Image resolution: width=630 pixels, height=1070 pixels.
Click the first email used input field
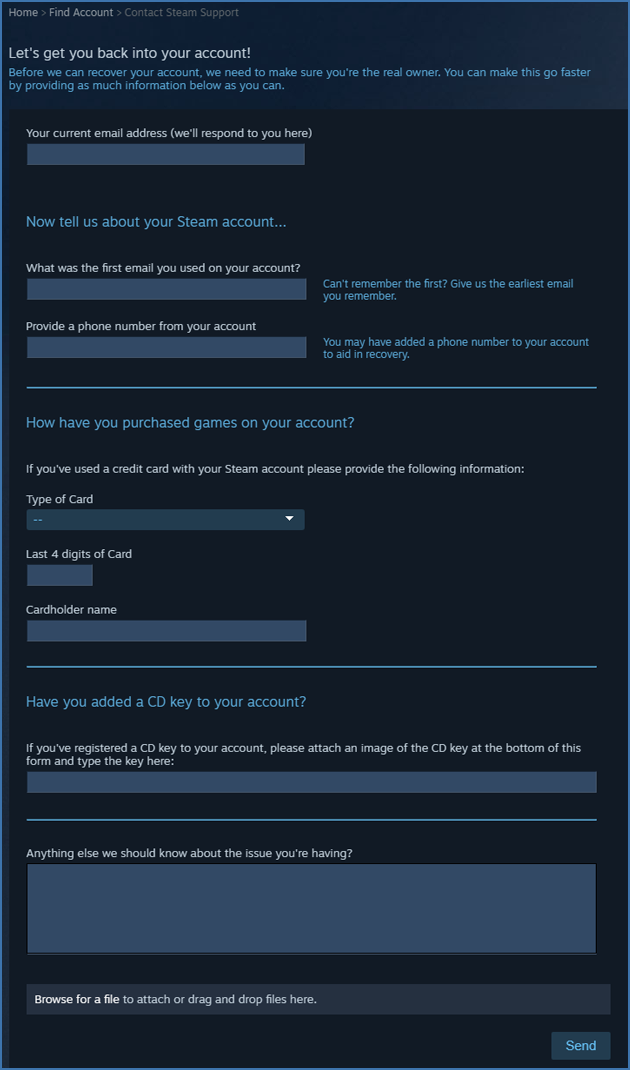pyautogui.click(x=166, y=289)
